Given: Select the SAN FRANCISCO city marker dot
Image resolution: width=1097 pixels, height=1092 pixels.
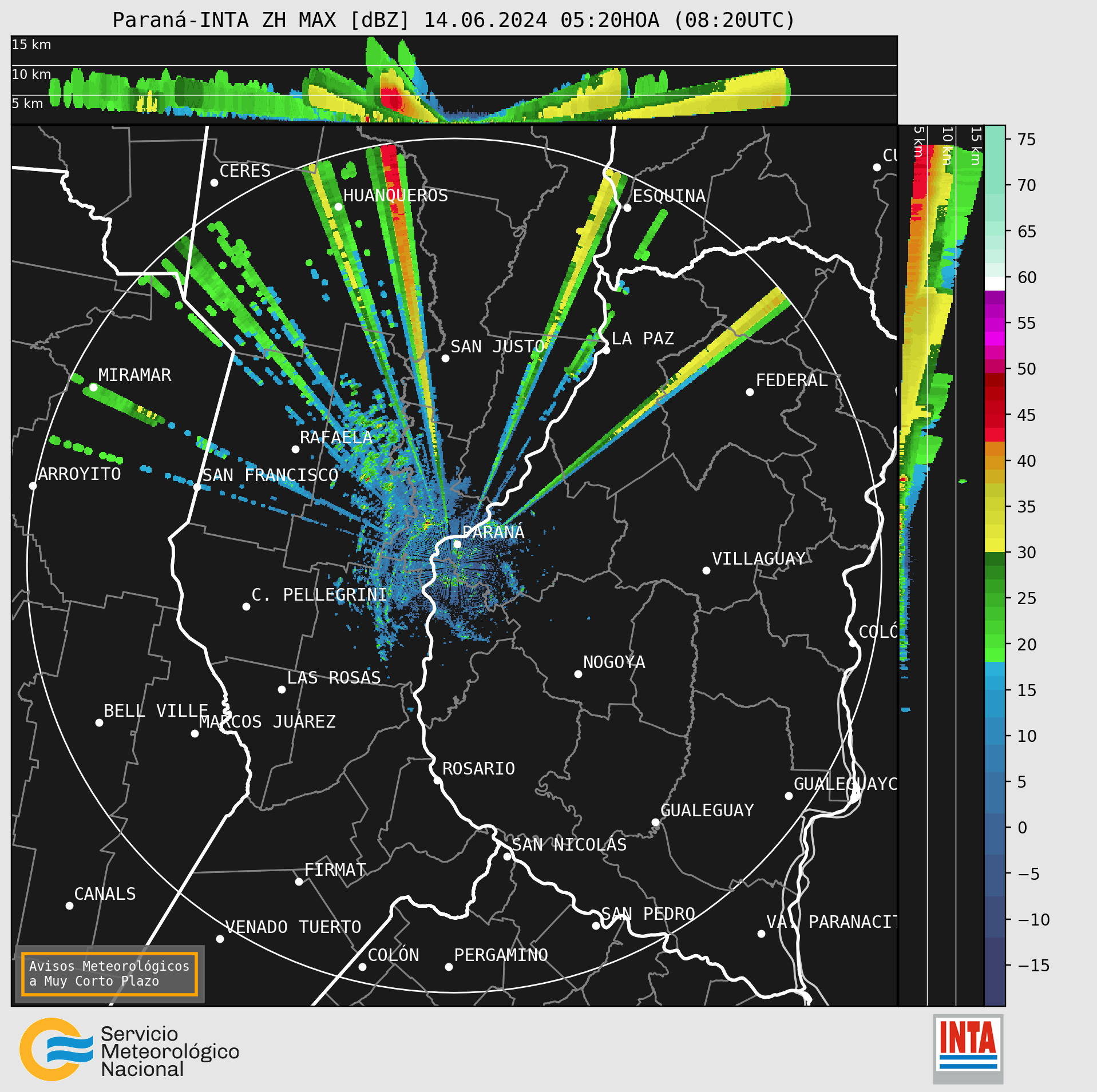Looking at the screenshot, I should [197, 487].
